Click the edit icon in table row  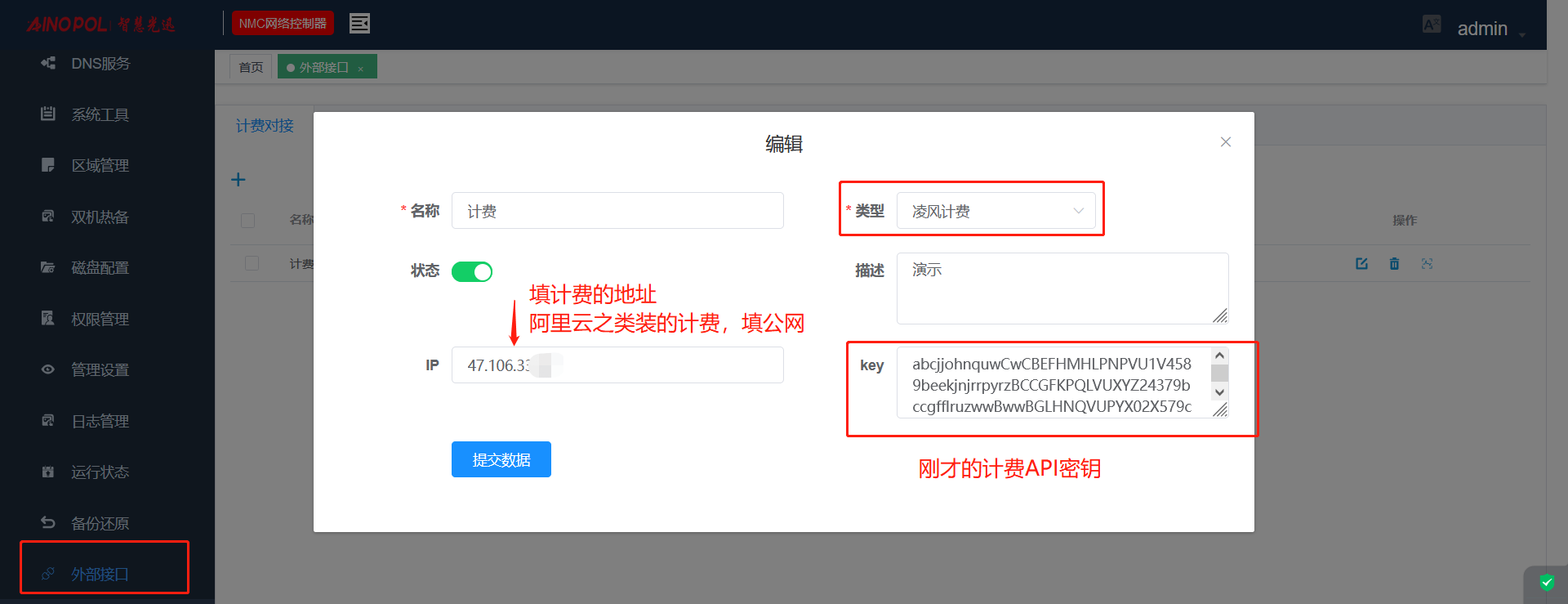pos(1361,263)
